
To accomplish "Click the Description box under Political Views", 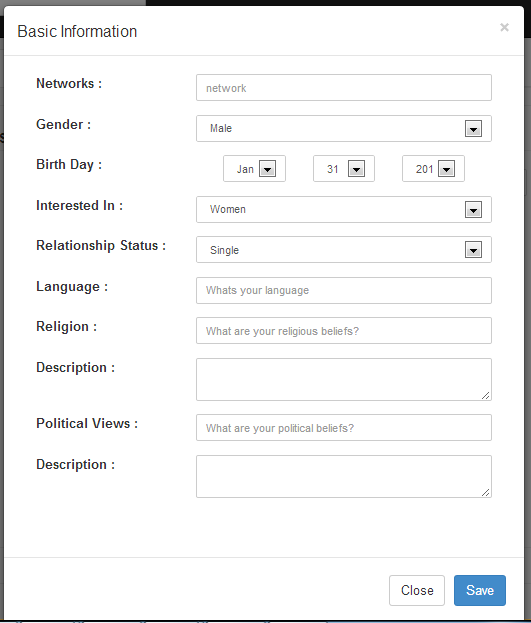I will [344, 476].
